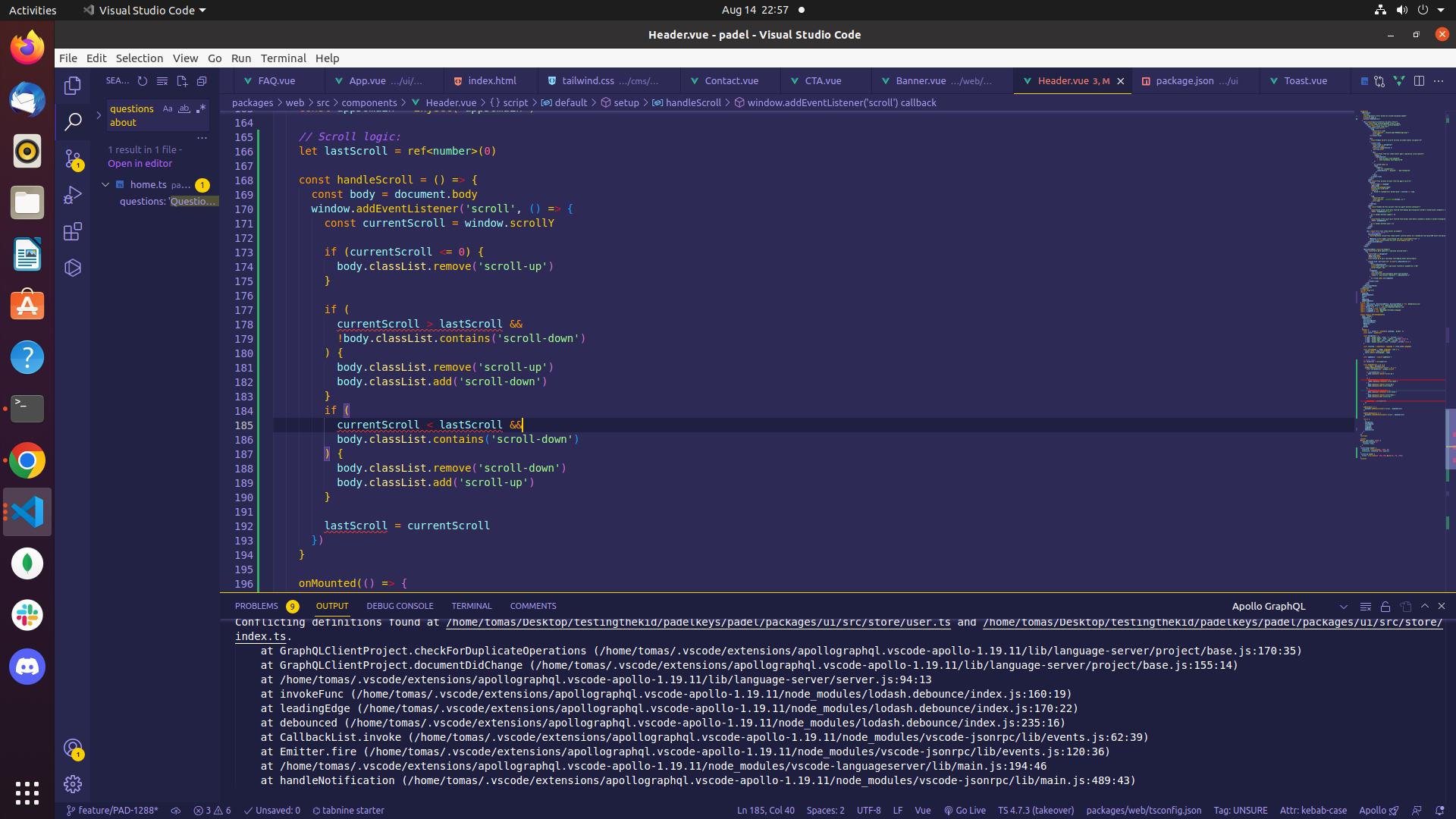
Task: Click the tabnine starter status item
Action: [x=348, y=810]
